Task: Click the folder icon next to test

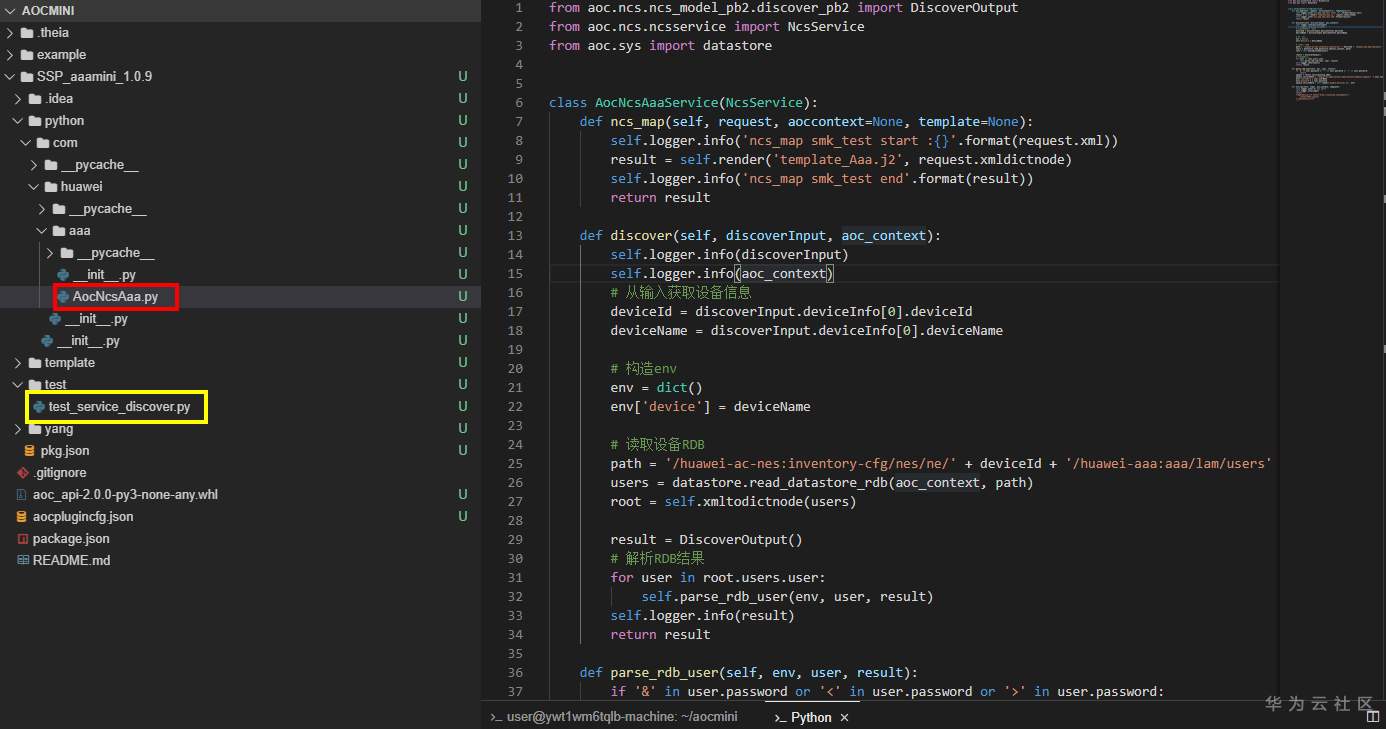Action: point(34,385)
